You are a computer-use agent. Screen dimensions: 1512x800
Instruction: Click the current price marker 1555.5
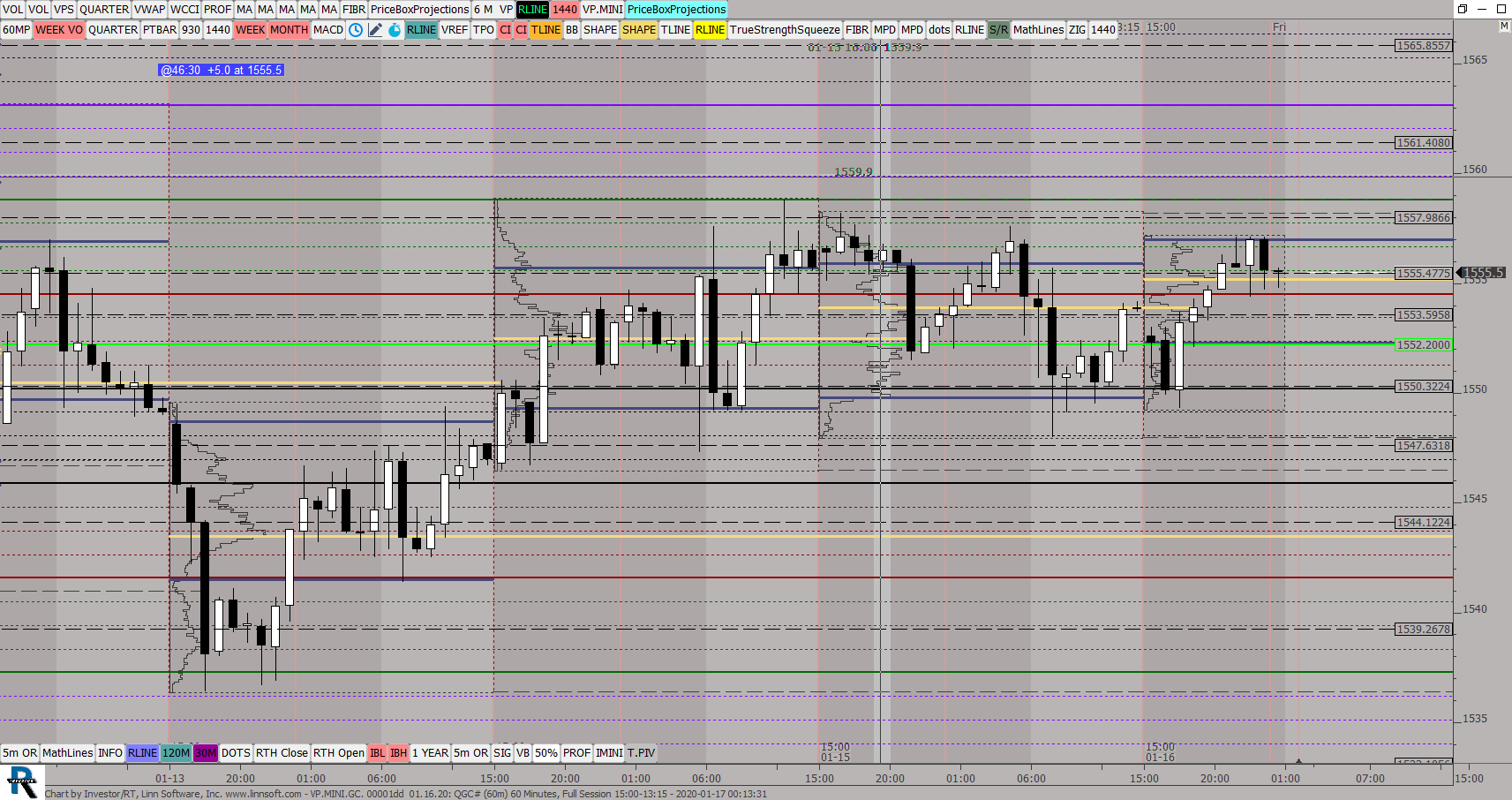pos(1483,273)
